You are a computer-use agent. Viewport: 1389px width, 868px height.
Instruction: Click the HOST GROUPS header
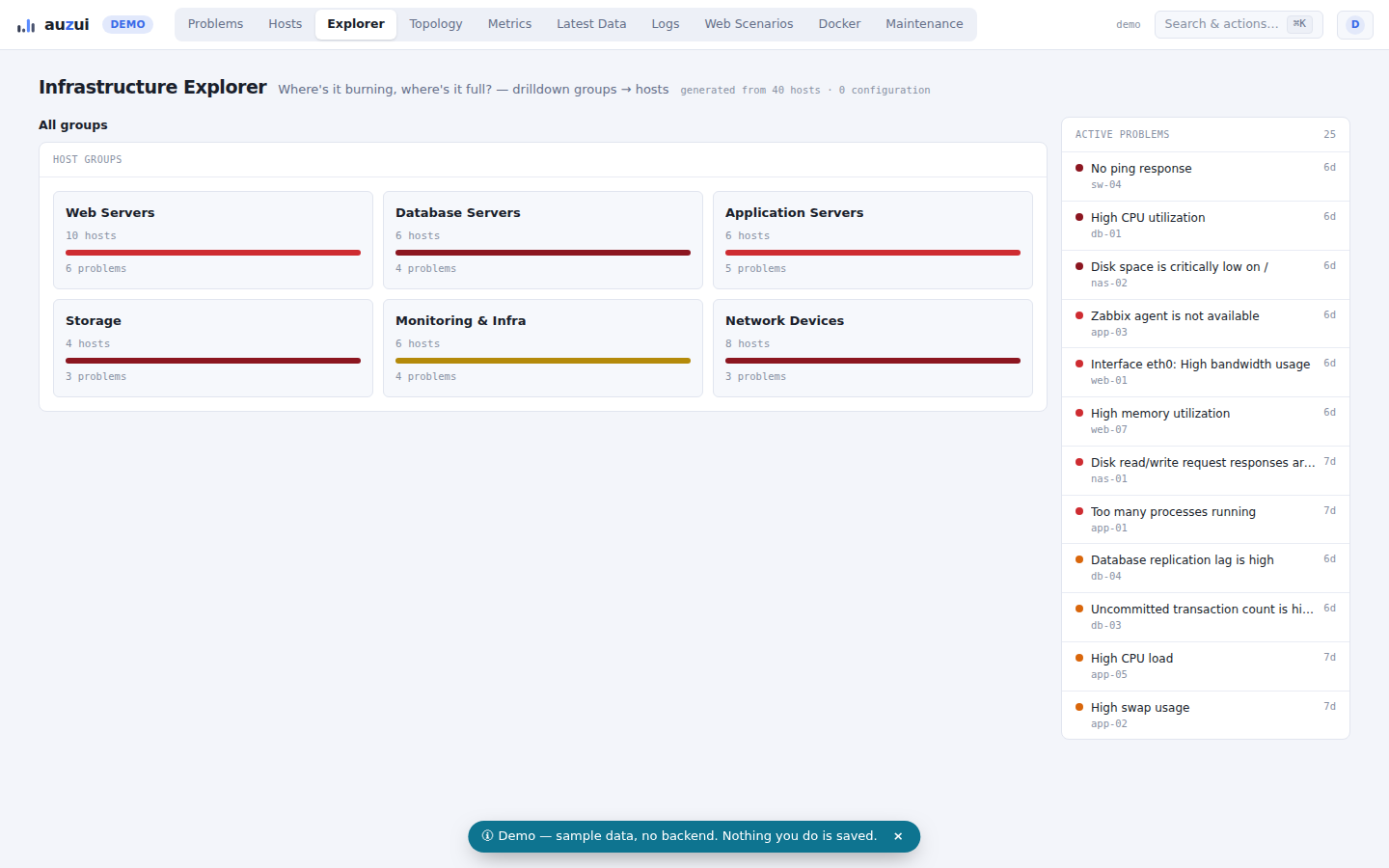click(88, 160)
